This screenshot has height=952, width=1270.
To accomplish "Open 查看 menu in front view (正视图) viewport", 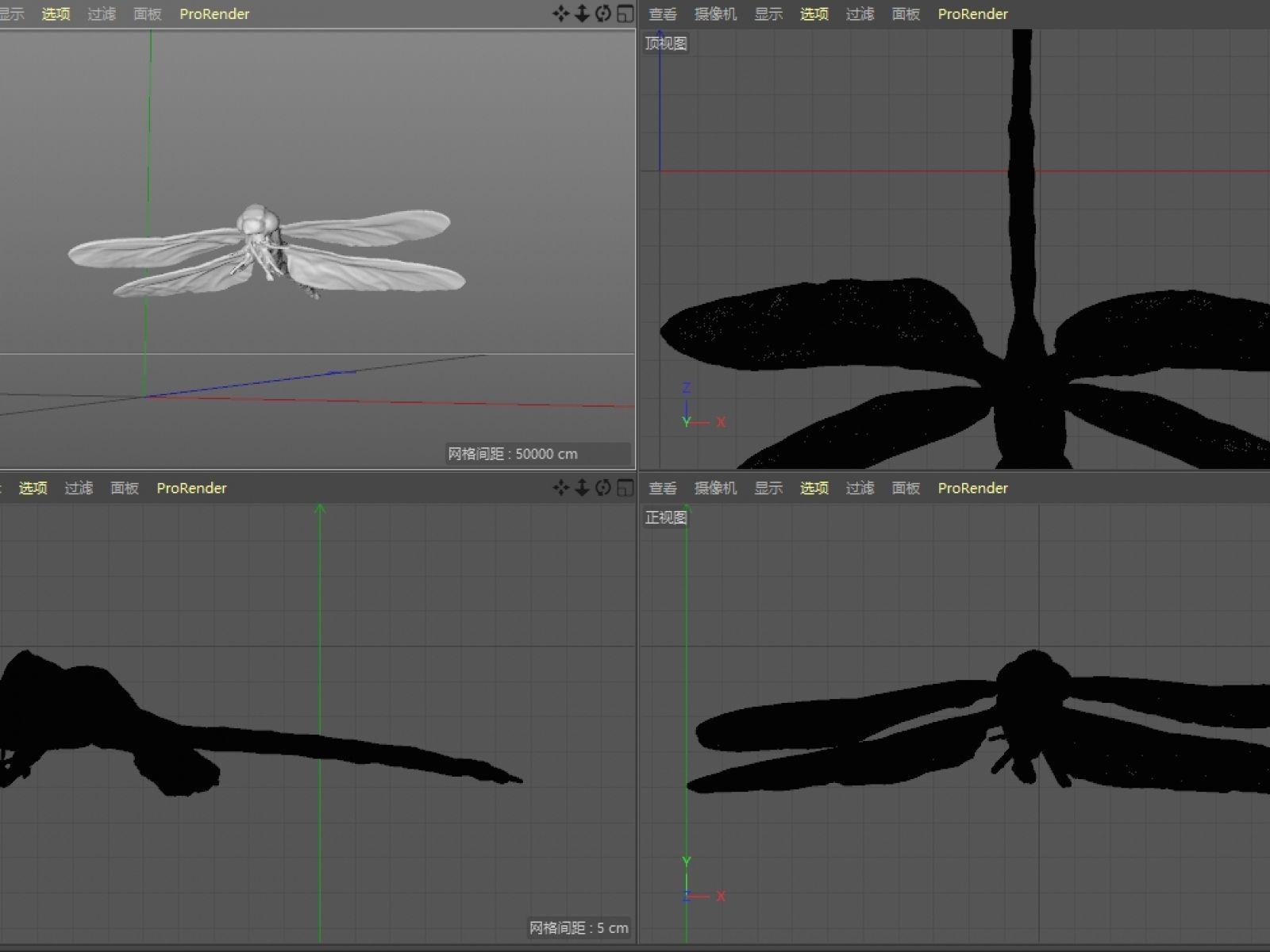I will [x=663, y=488].
